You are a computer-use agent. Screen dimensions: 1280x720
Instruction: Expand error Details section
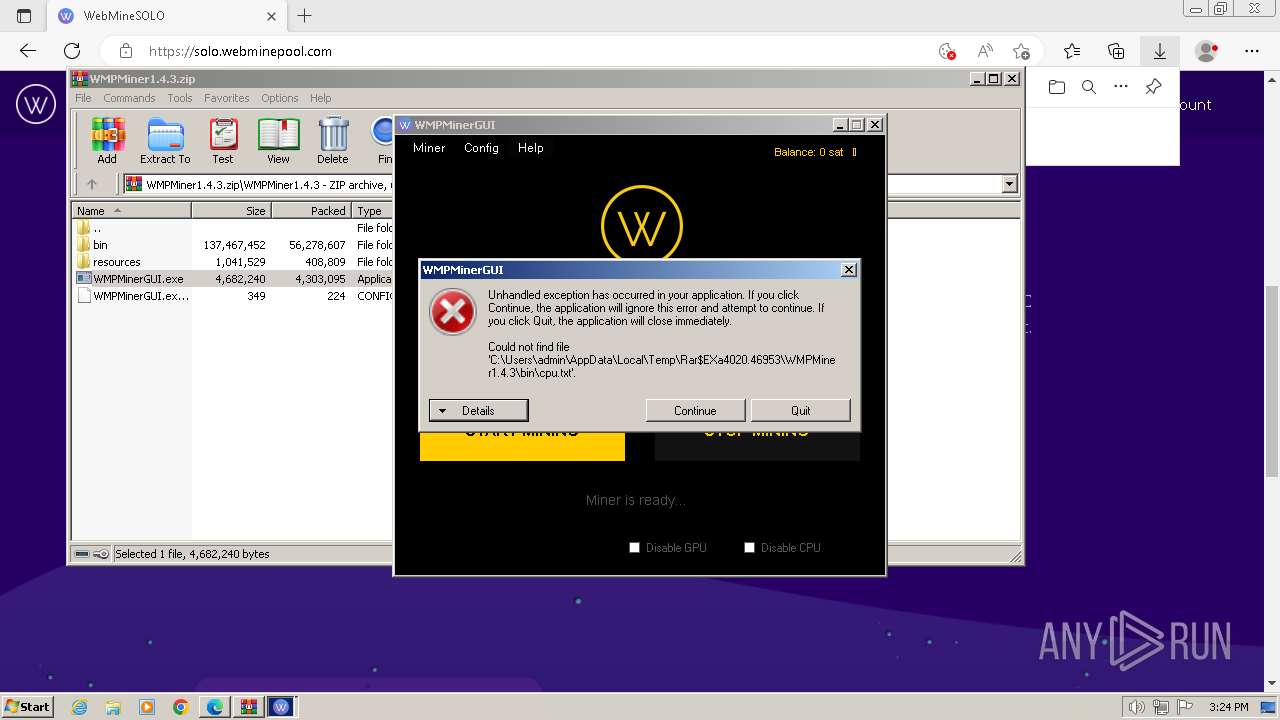478,410
